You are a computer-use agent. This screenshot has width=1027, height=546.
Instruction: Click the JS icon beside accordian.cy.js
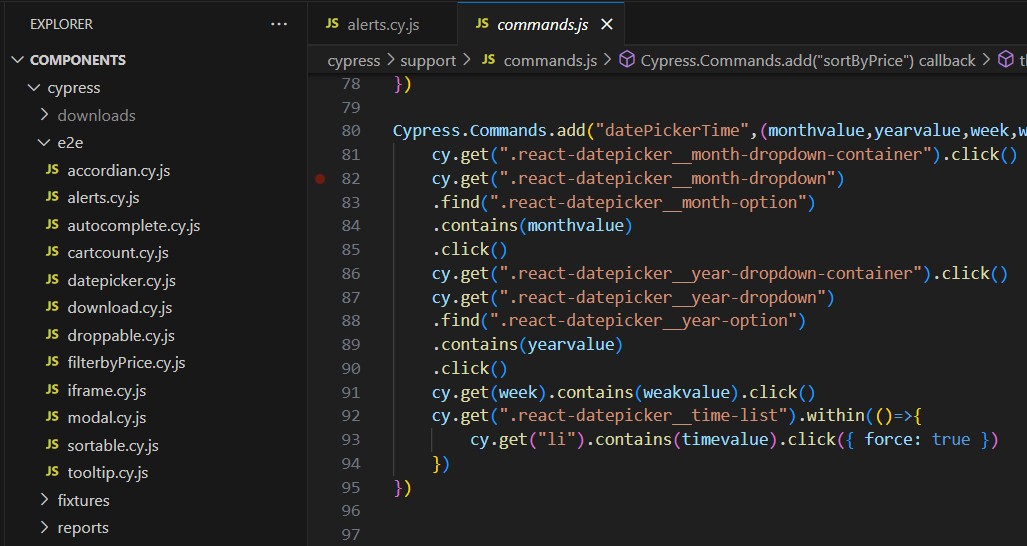tap(52, 170)
